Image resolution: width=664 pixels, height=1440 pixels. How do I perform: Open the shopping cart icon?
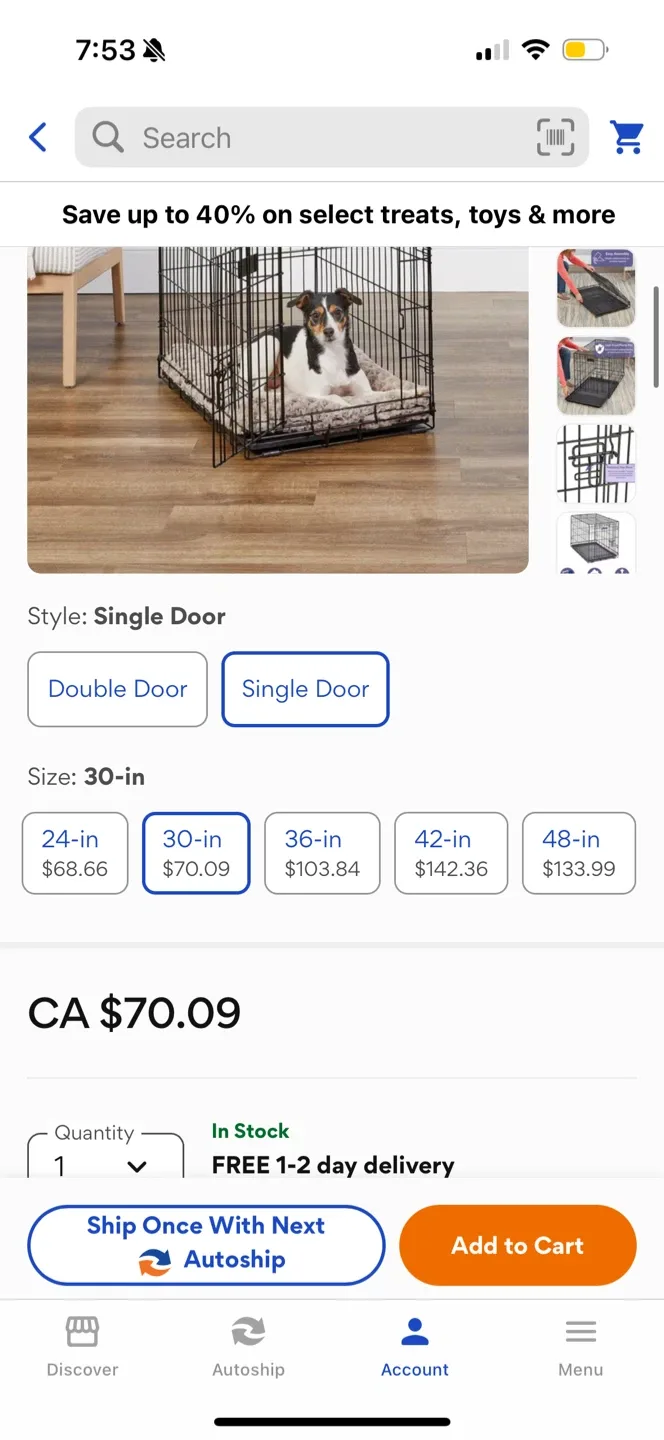pos(627,137)
